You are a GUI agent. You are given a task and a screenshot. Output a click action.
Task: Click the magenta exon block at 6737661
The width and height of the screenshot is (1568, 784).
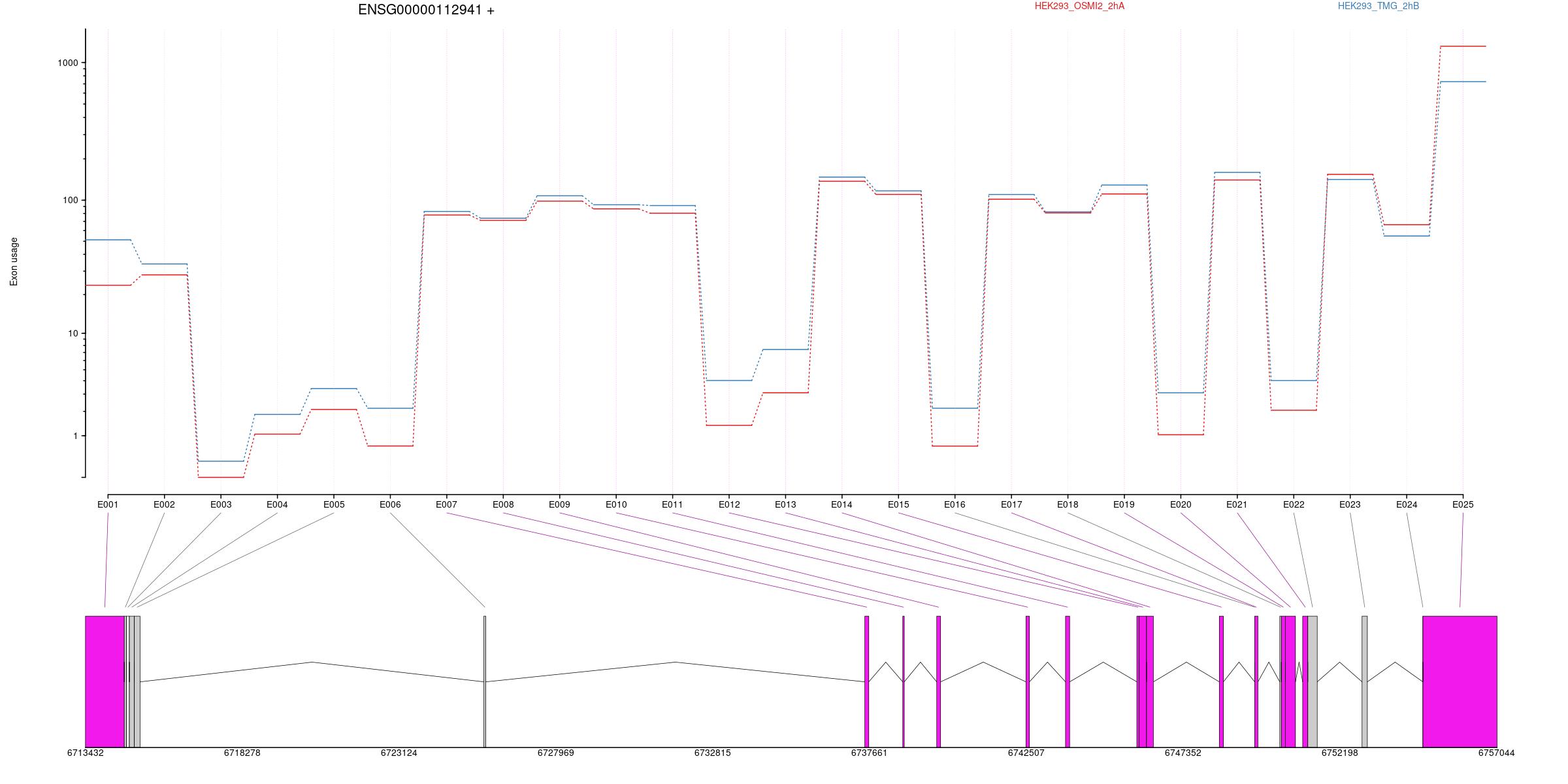coord(867,681)
